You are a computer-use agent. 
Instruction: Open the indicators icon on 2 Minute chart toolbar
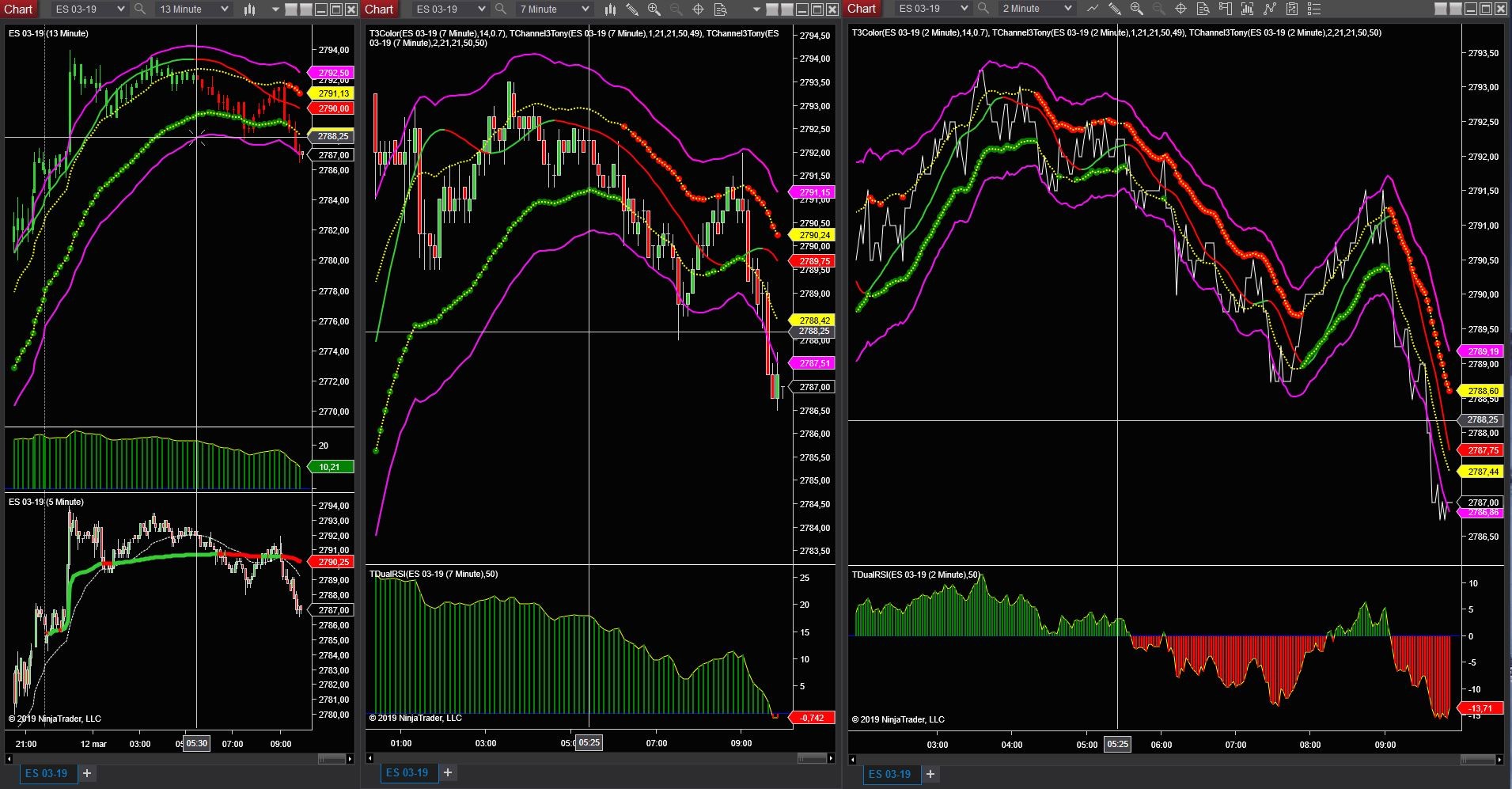pyautogui.click(x=1248, y=9)
